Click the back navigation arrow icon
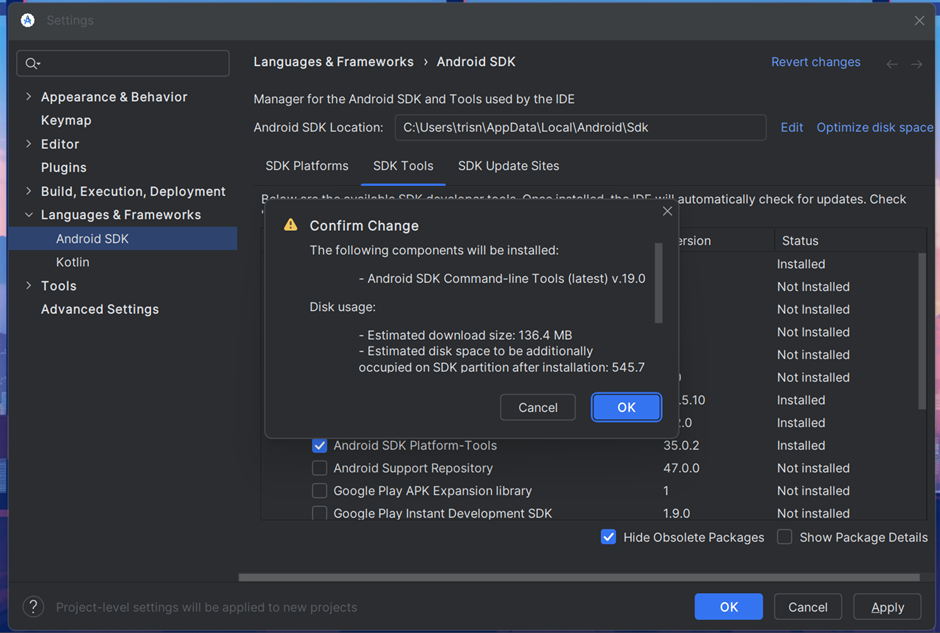940x633 pixels. coord(891,64)
